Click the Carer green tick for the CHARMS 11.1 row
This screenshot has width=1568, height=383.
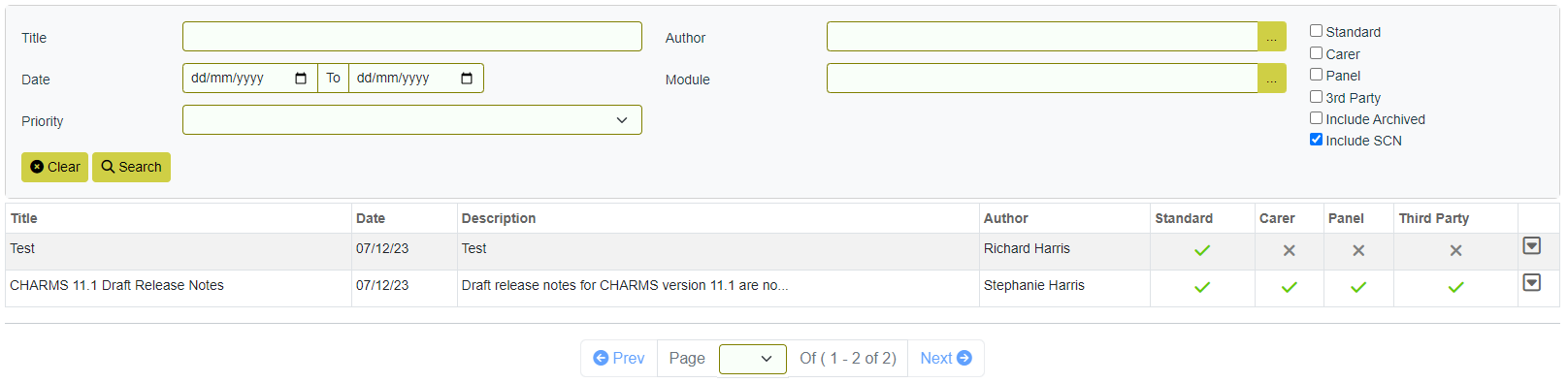coord(1289,287)
